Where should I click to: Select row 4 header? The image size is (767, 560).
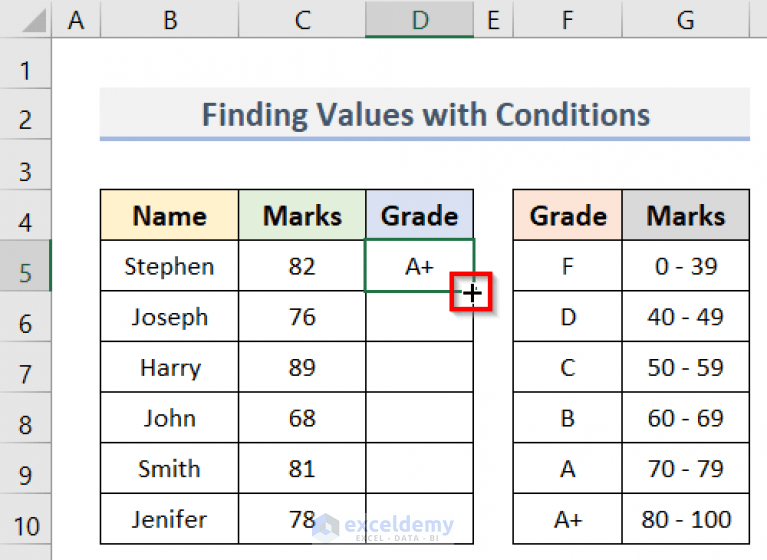(25, 215)
